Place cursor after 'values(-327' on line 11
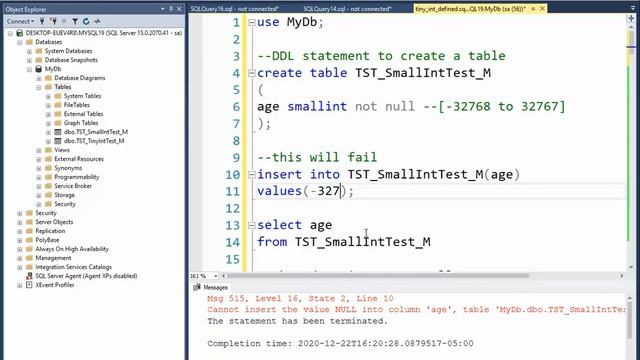This screenshot has width=640, height=360. [x=341, y=191]
